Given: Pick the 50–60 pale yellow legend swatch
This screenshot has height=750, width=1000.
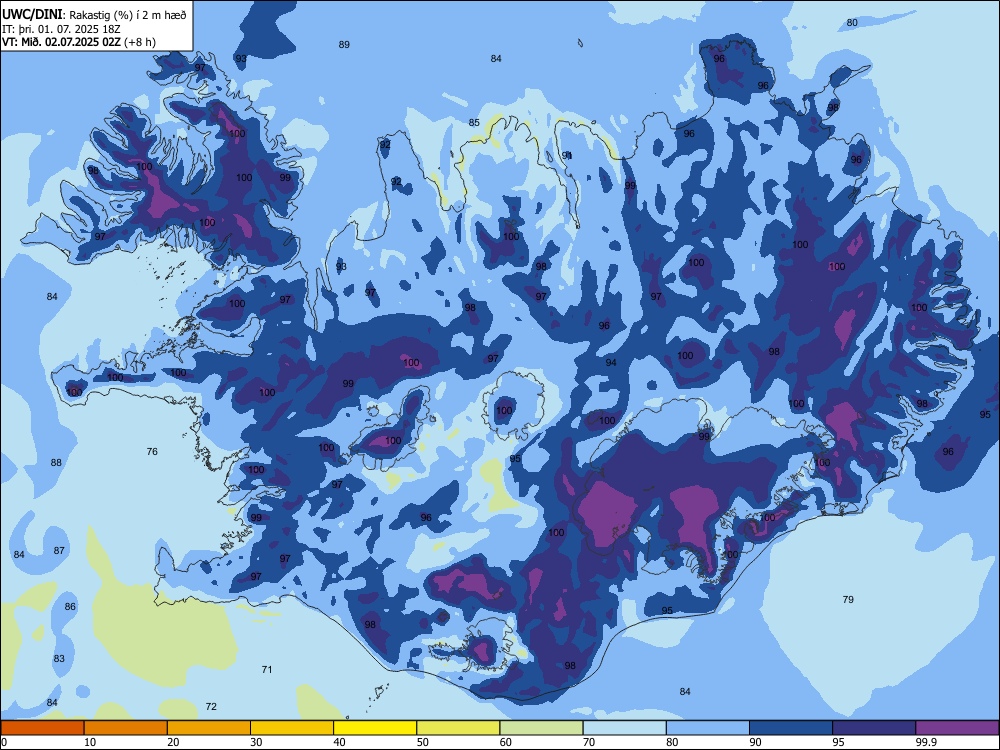Looking at the screenshot, I should click(x=459, y=728).
